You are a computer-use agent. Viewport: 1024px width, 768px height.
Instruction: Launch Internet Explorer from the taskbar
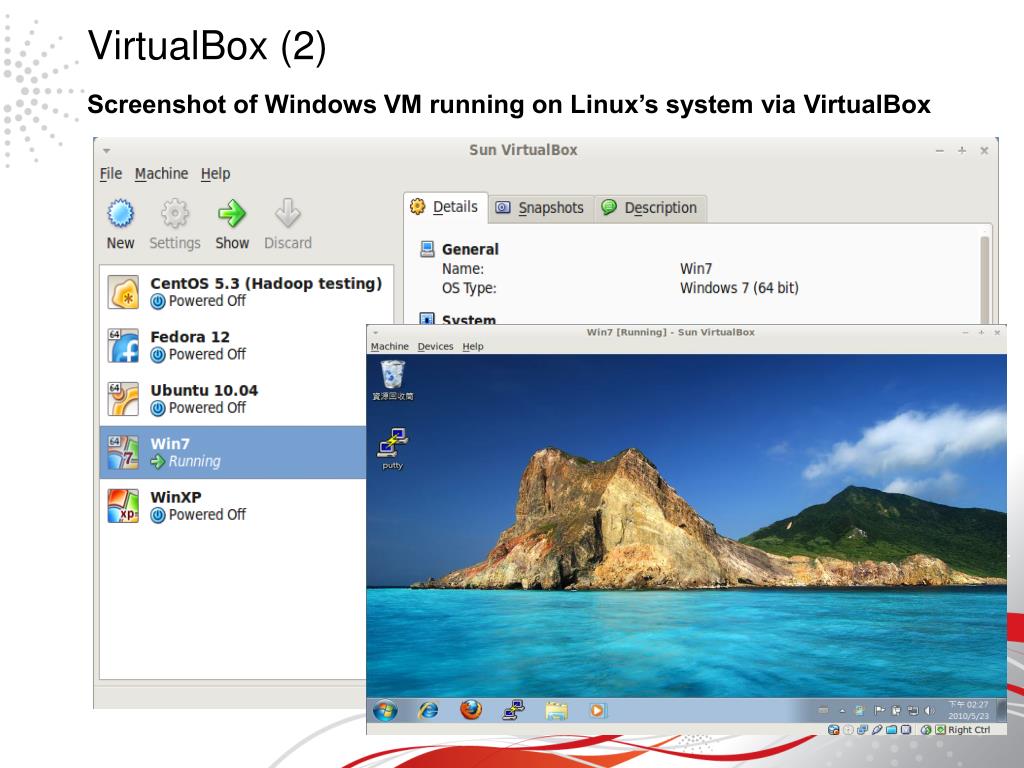pos(428,711)
